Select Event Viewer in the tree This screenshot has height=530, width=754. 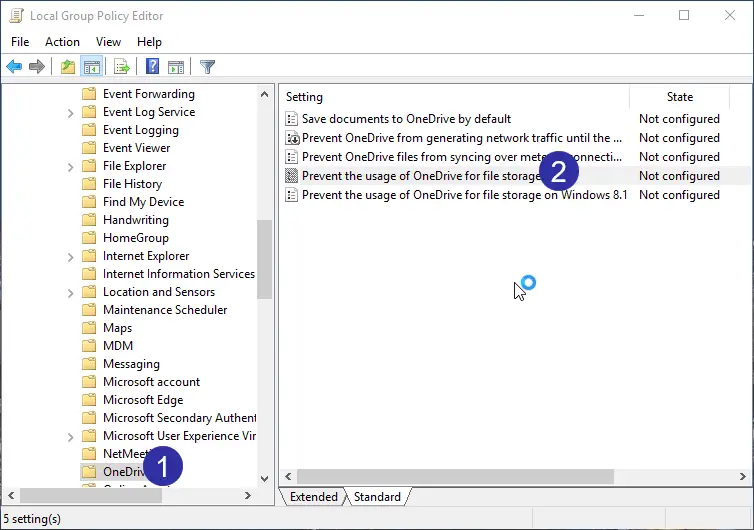point(137,148)
